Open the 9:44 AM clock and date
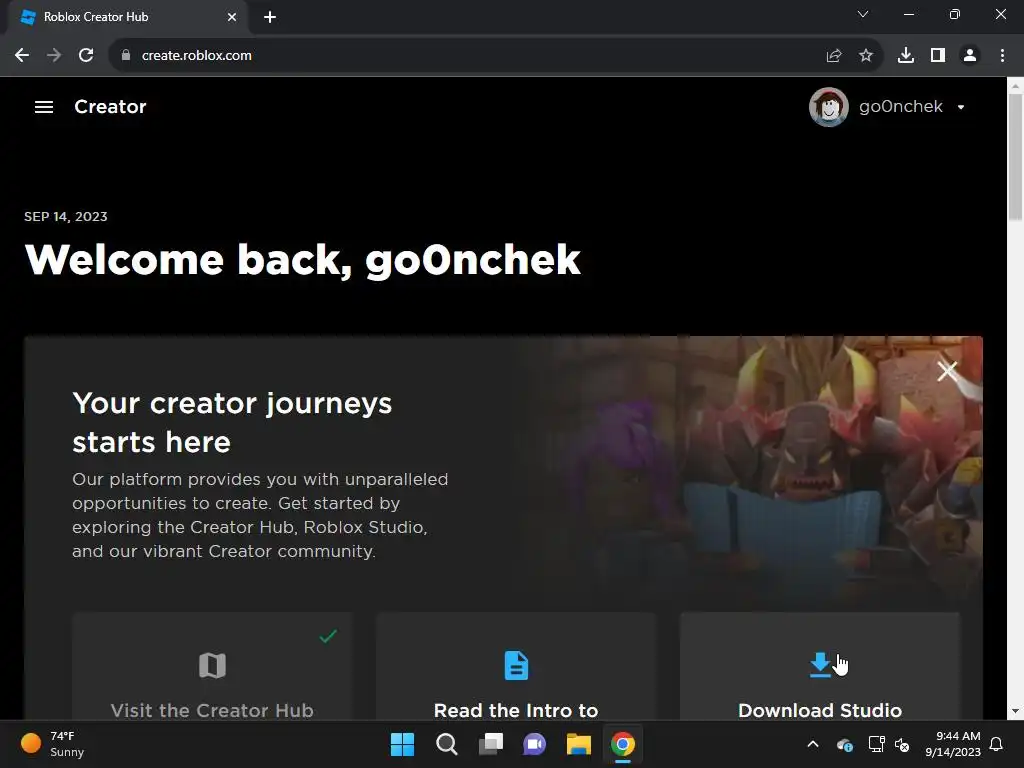Screen dimensions: 1024x768 coord(953,744)
